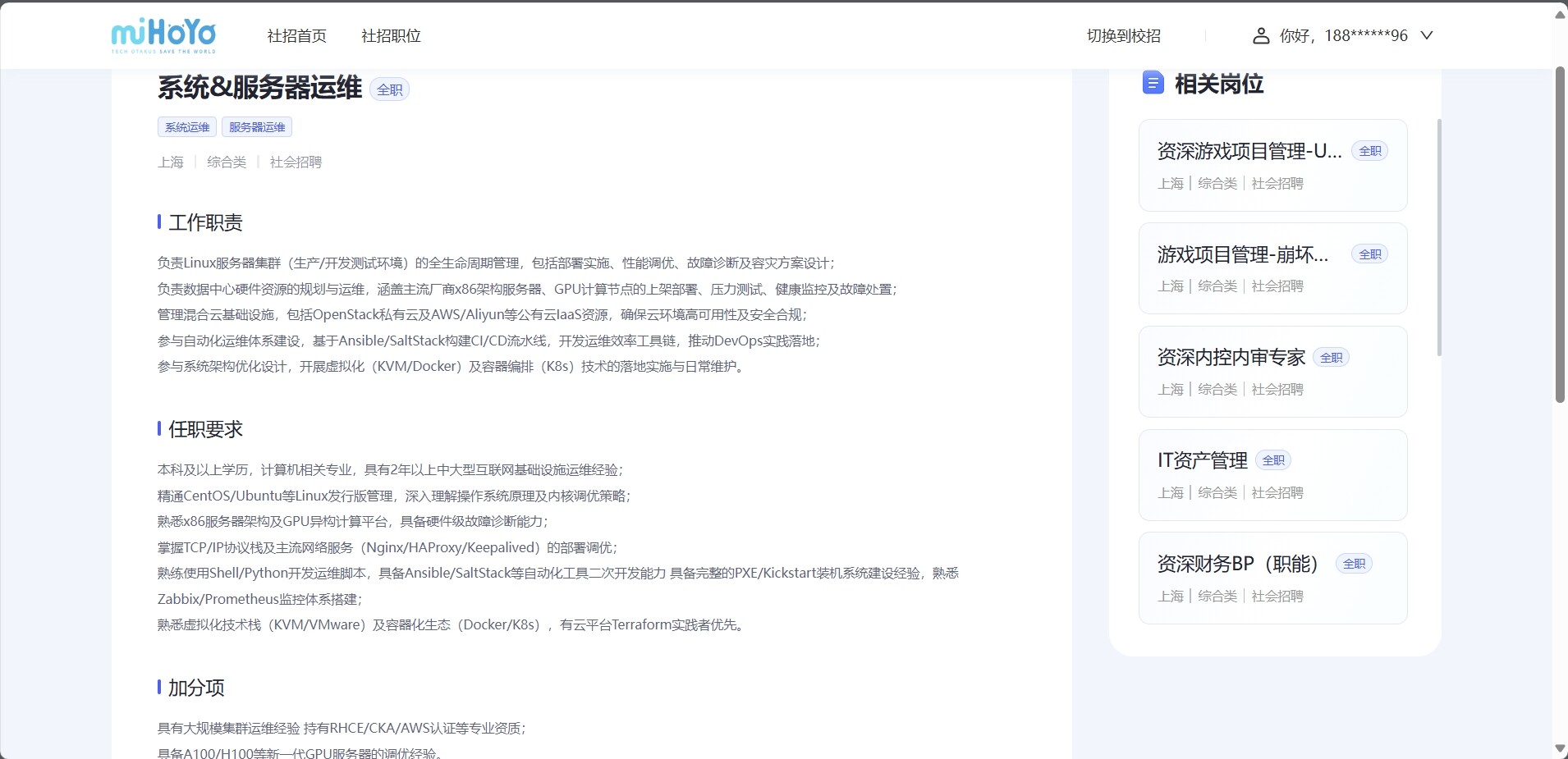Click the related positions panel scrollbar
Image resolution: width=1568 pixels, height=759 pixels.
1439,238
